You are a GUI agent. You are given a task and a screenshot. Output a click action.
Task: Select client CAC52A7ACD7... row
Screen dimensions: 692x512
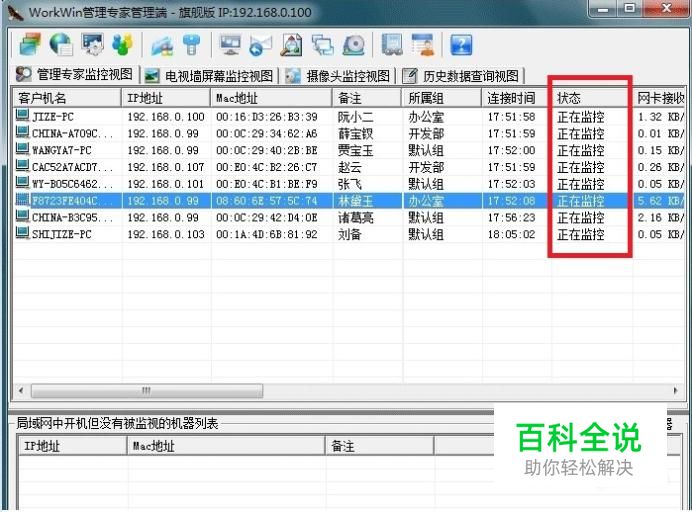click(x=349, y=167)
